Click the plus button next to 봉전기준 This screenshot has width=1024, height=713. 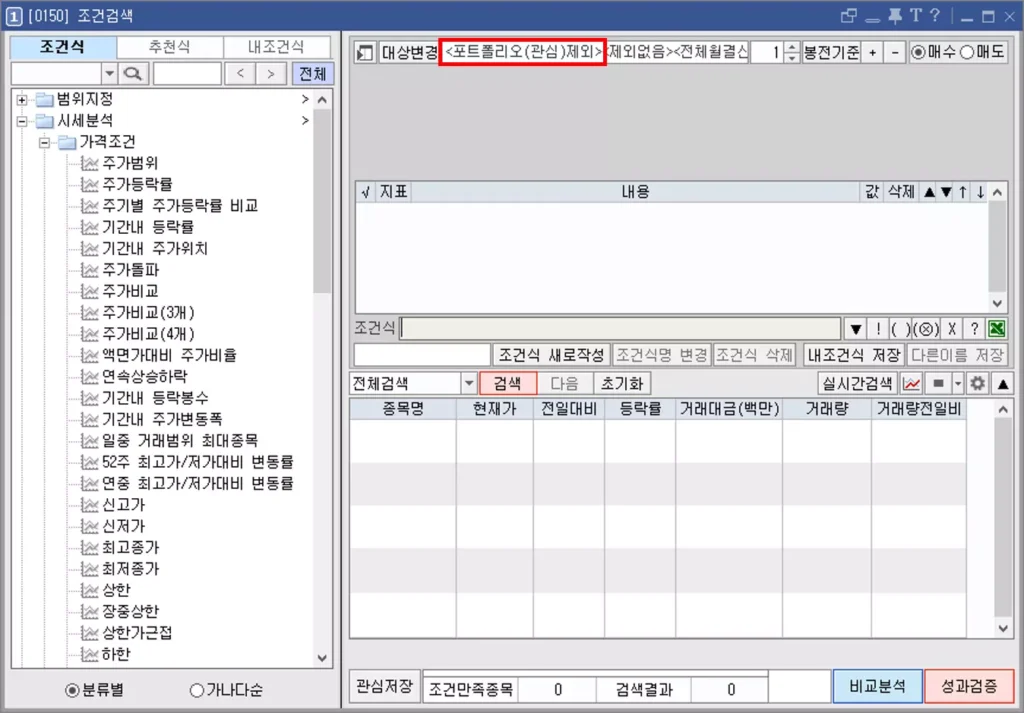872,52
